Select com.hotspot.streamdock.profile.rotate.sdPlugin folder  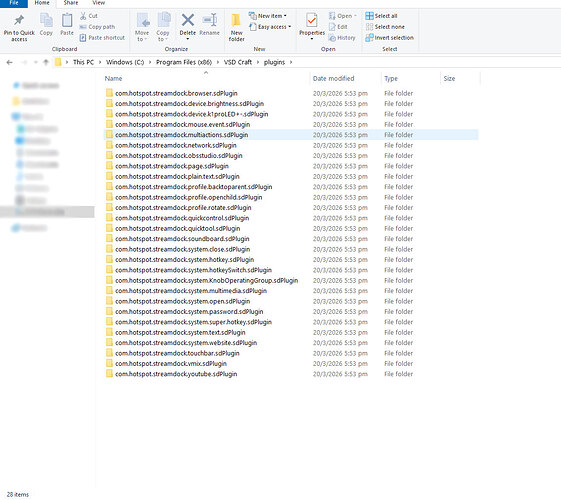(x=183, y=208)
